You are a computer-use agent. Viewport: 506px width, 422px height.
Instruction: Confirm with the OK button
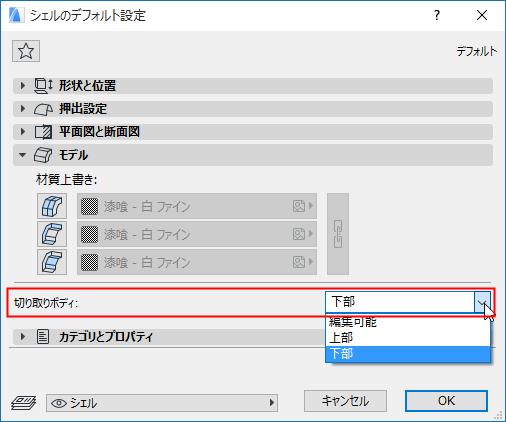coord(446,401)
